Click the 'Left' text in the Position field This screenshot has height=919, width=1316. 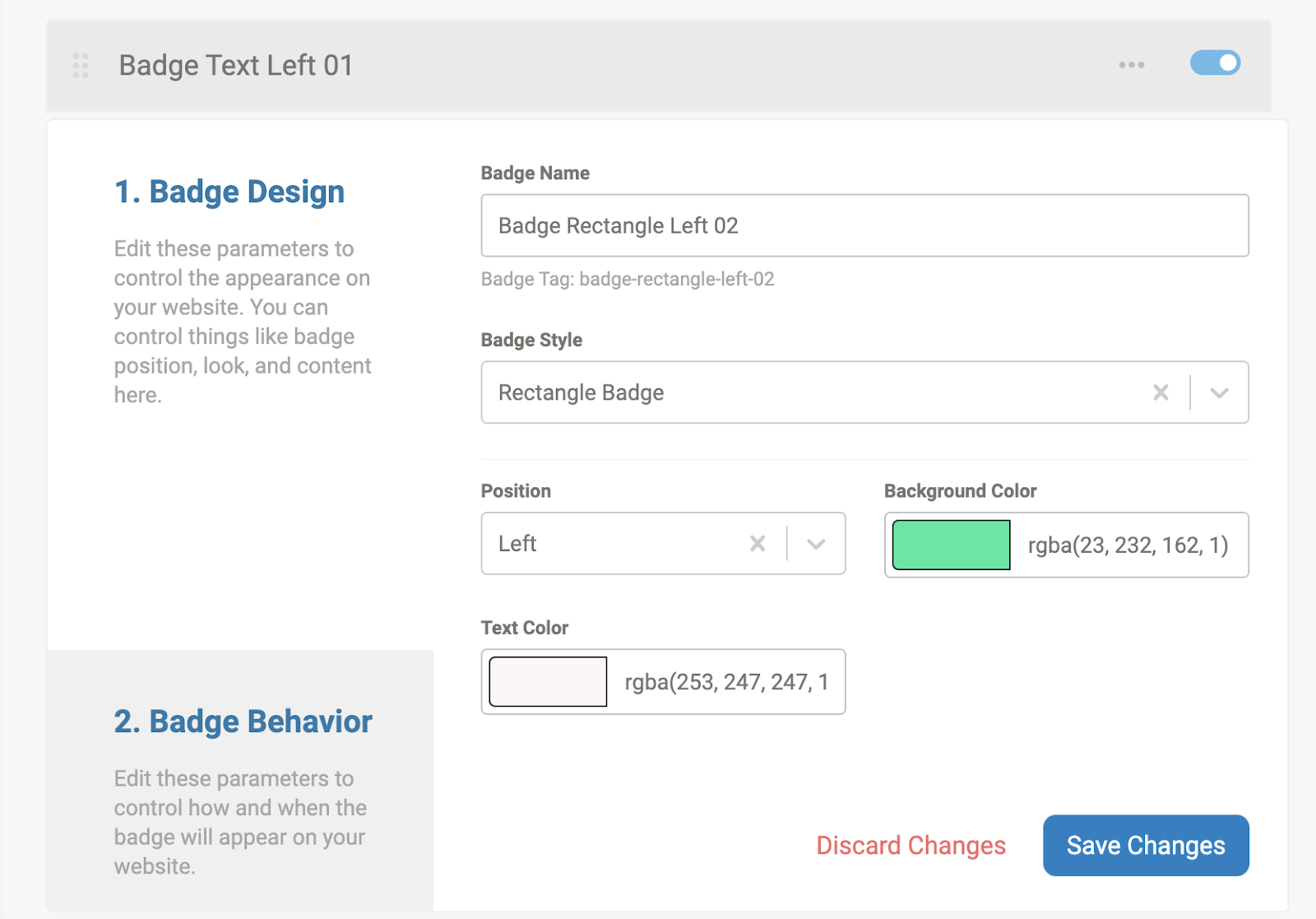517,543
